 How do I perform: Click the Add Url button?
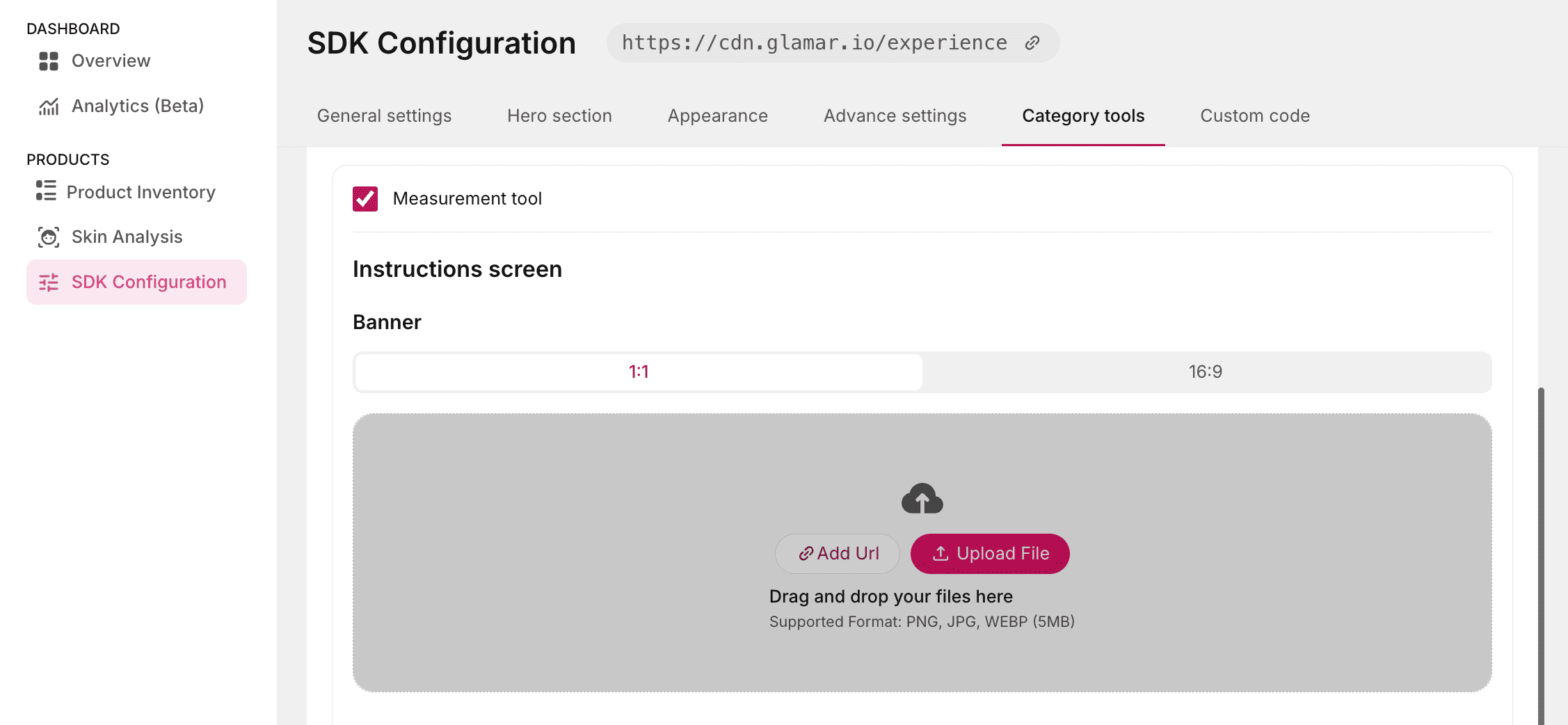click(838, 554)
